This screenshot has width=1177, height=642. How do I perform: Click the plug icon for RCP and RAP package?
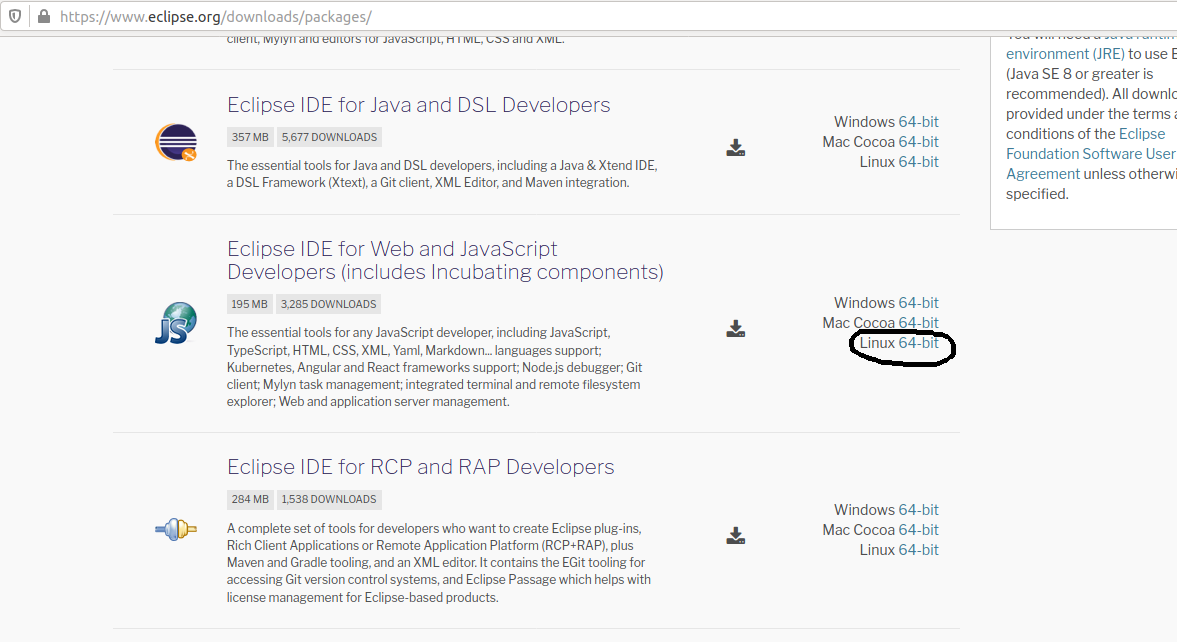tap(176, 529)
